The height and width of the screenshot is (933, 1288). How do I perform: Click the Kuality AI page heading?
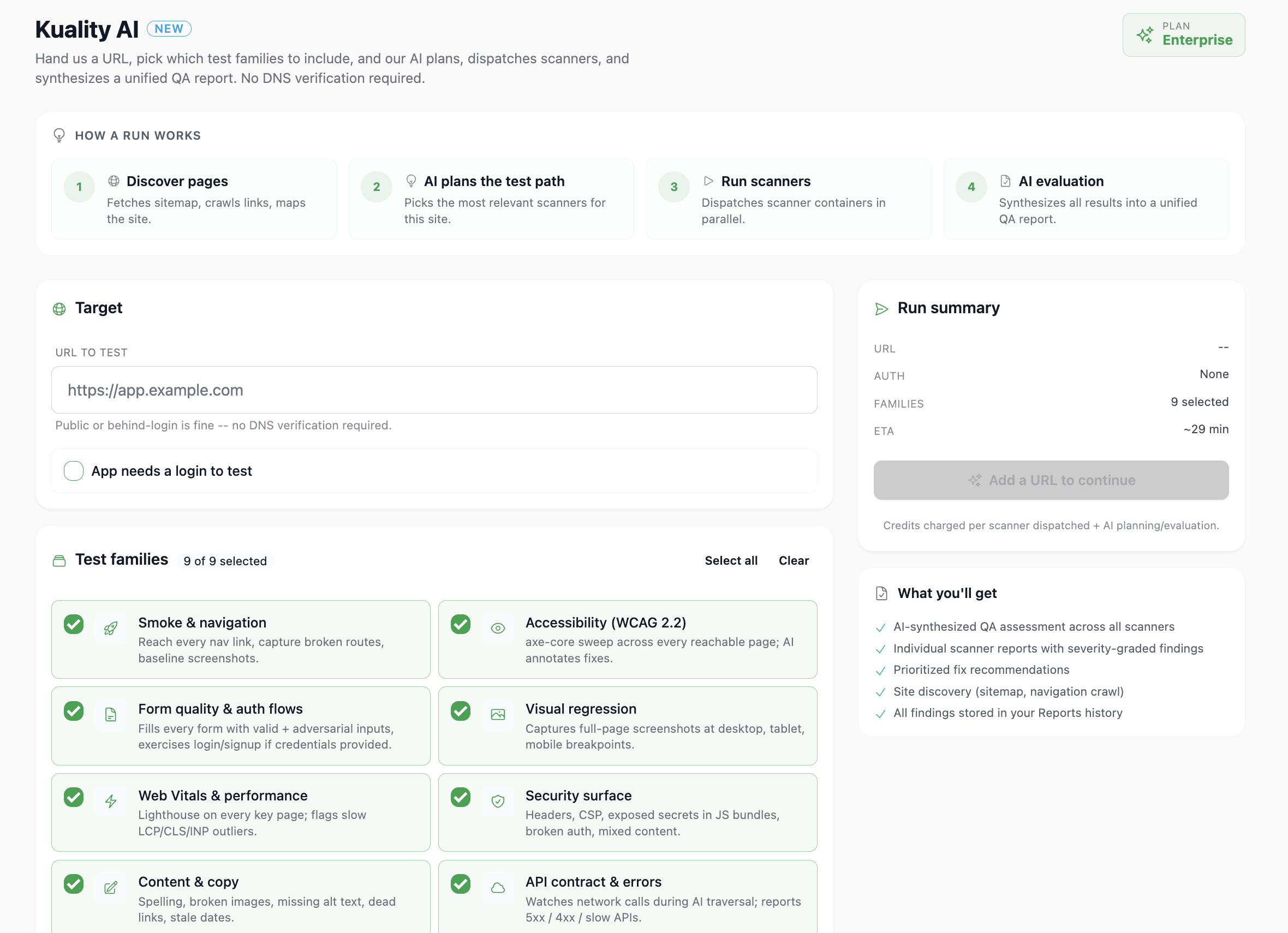point(87,29)
